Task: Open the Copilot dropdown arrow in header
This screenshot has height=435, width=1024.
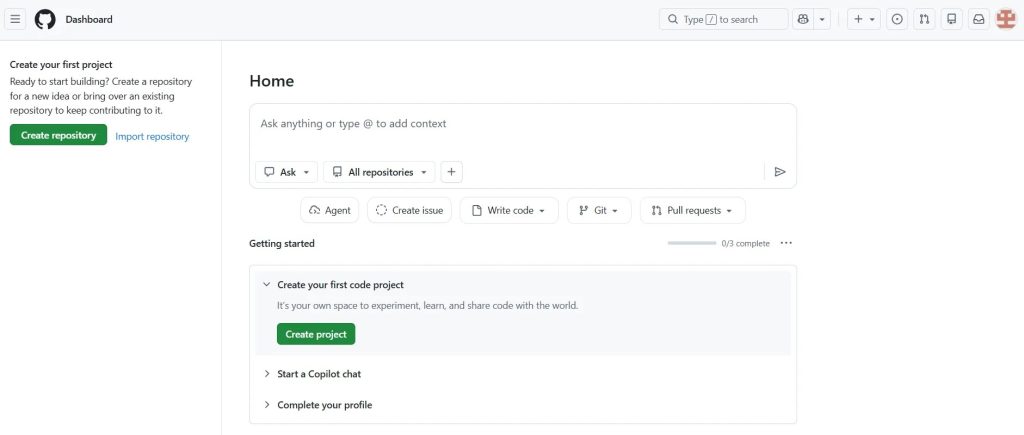Action: 822,19
